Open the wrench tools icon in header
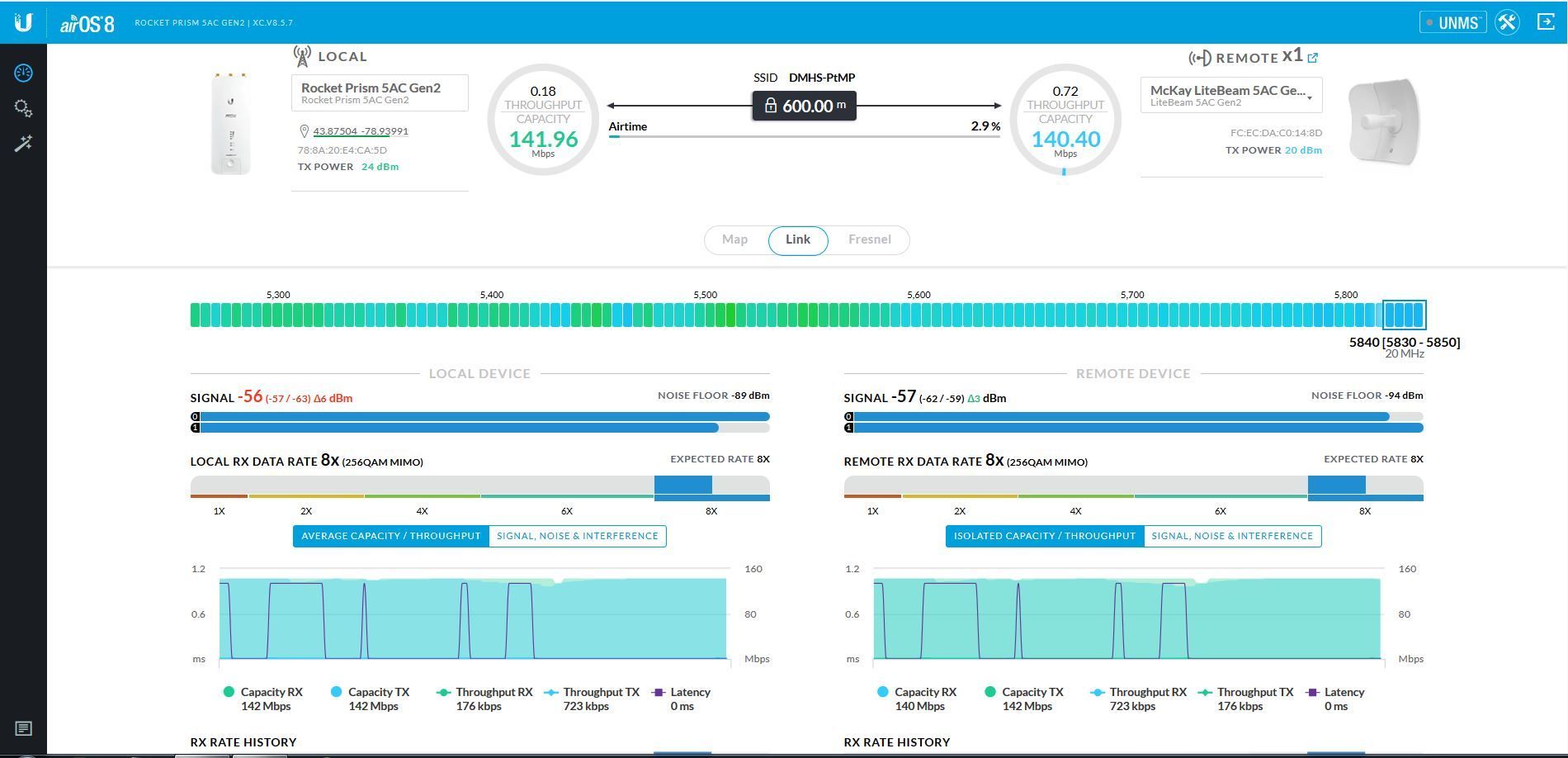This screenshot has width=1568, height=758. (1507, 22)
